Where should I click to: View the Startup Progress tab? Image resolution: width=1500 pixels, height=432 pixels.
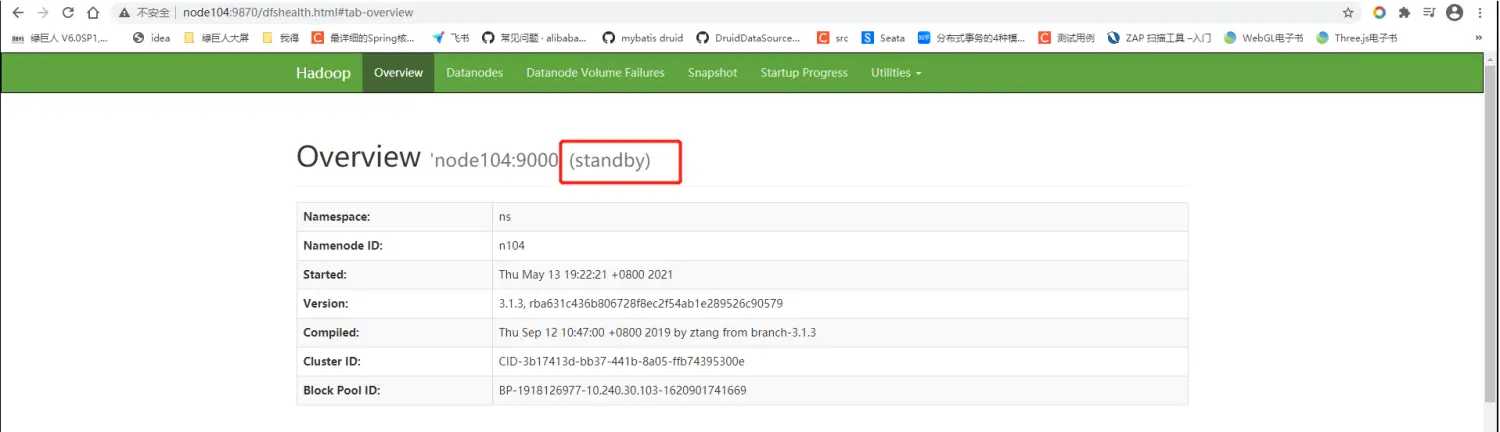(x=803, y=73)
